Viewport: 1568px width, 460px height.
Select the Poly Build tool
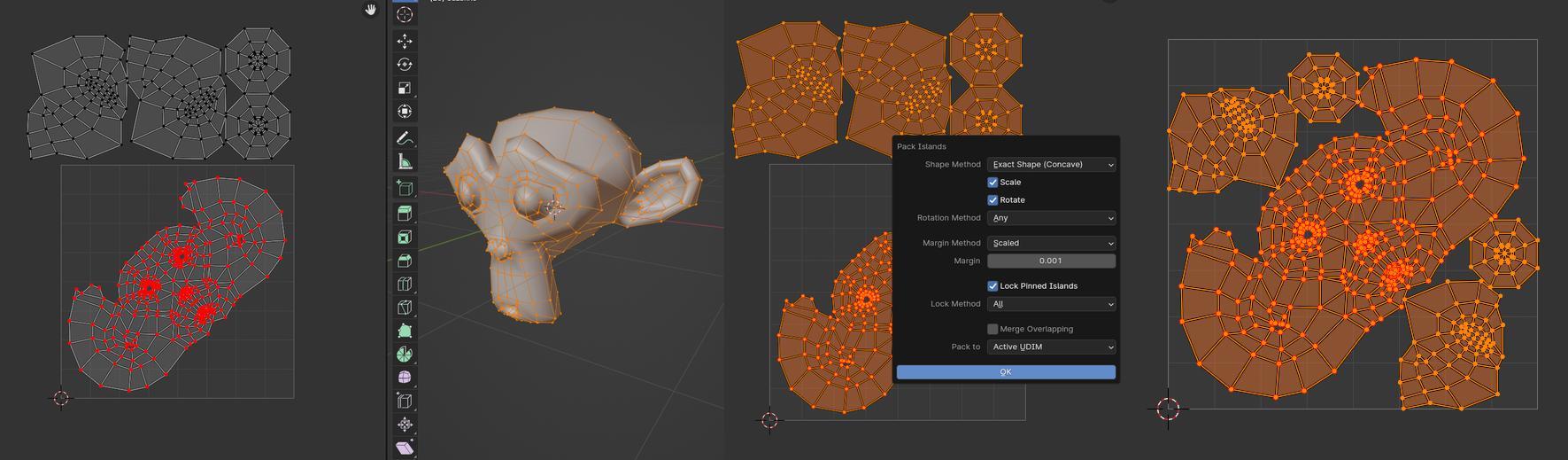pyautogui.click(x=405, y=331)
